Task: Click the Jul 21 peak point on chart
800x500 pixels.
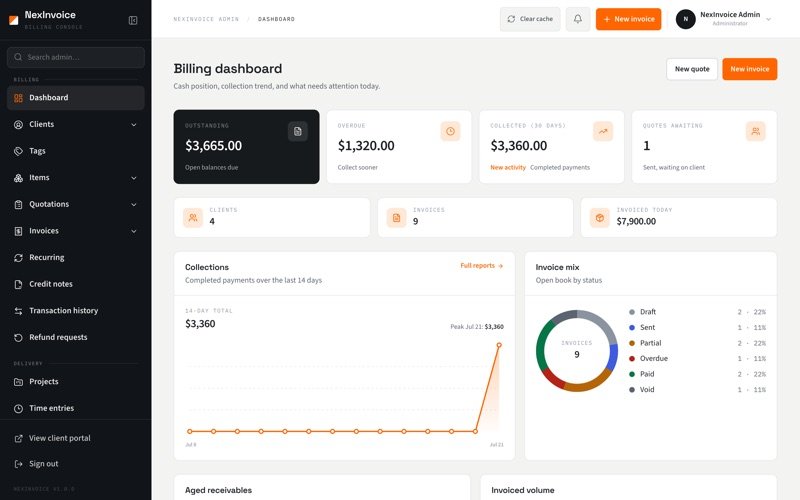Action: click(x=499, y=345)
